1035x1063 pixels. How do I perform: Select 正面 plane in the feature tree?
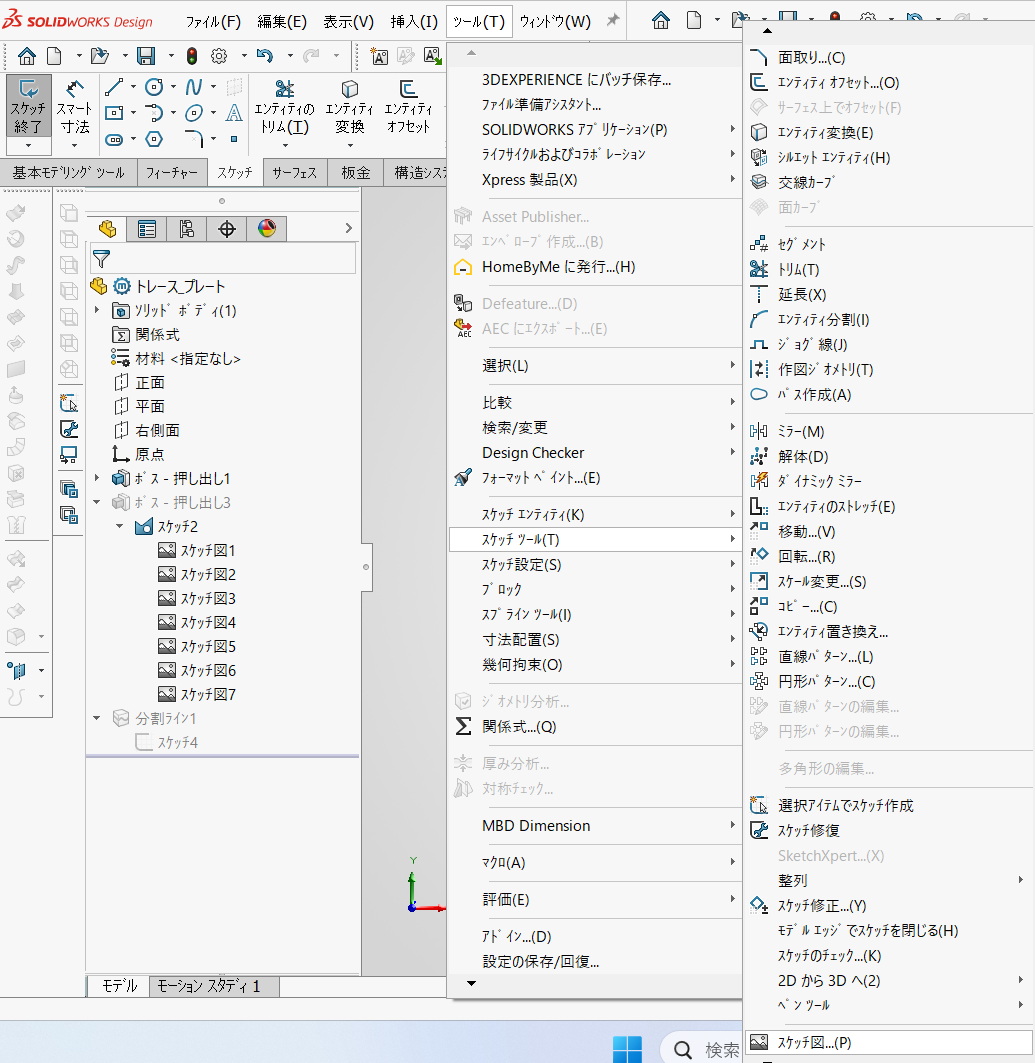[x=139, y=383]
